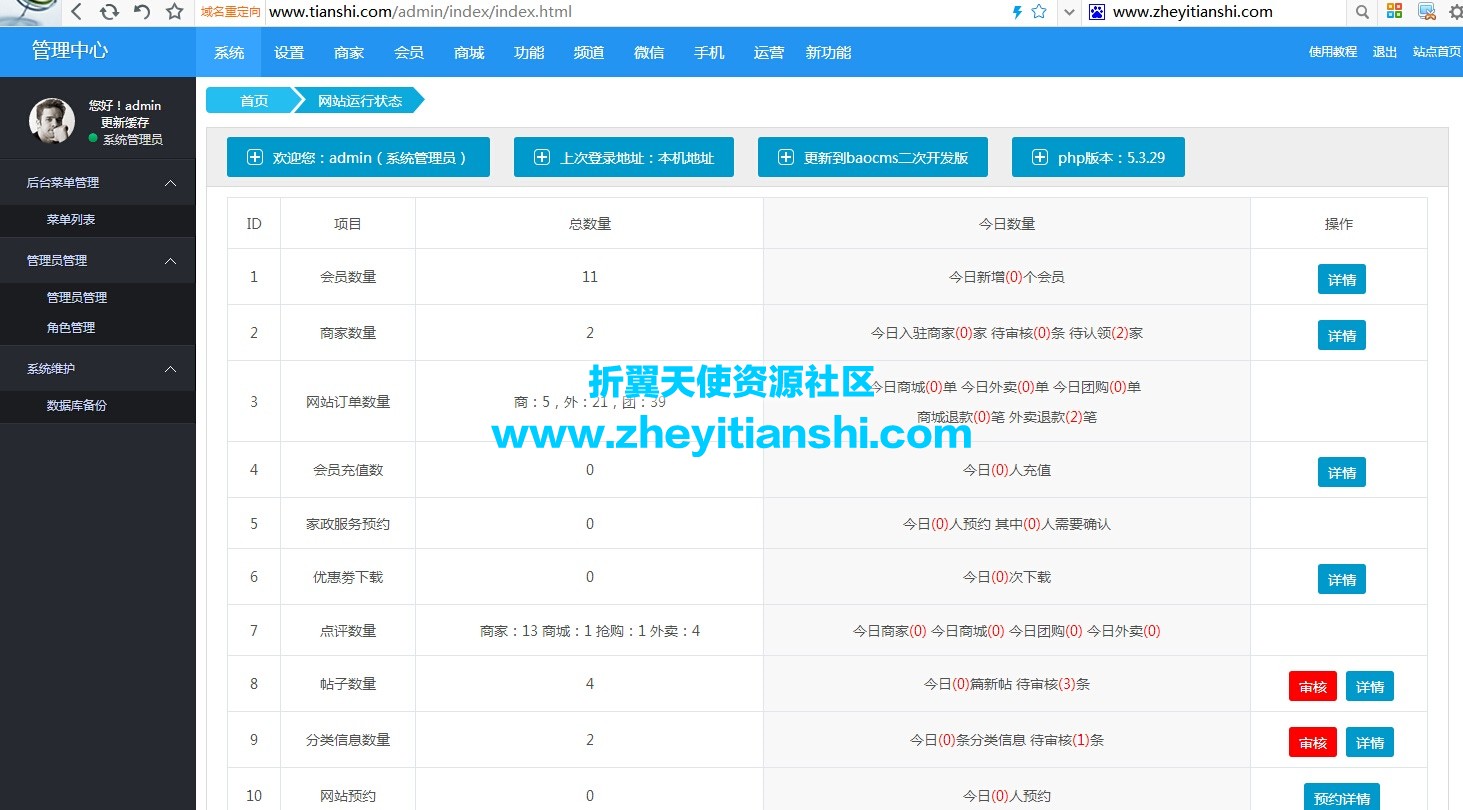Image resolution: width=1463 pixels, height=810 pixels.
Task: Open the 商城 navigation menu
Action: coord(468,52)
